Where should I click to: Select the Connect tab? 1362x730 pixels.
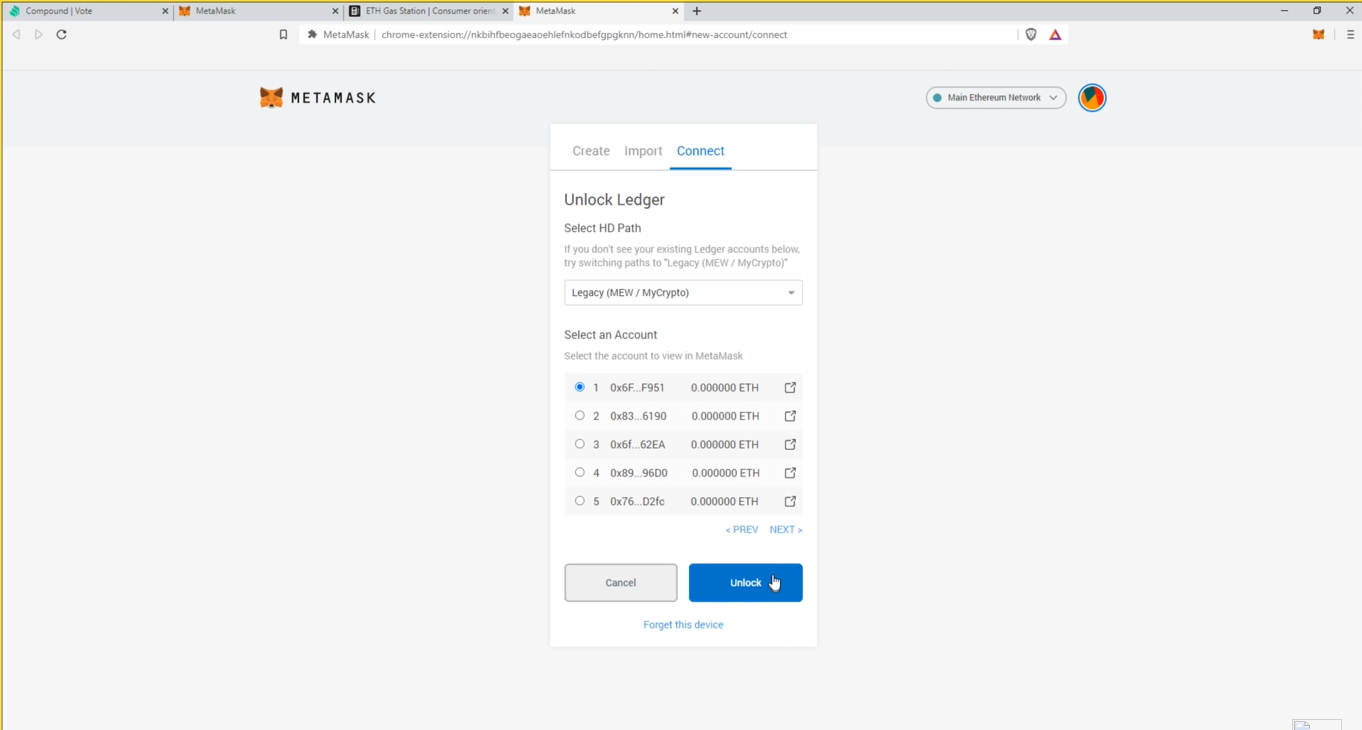[700, 151]
